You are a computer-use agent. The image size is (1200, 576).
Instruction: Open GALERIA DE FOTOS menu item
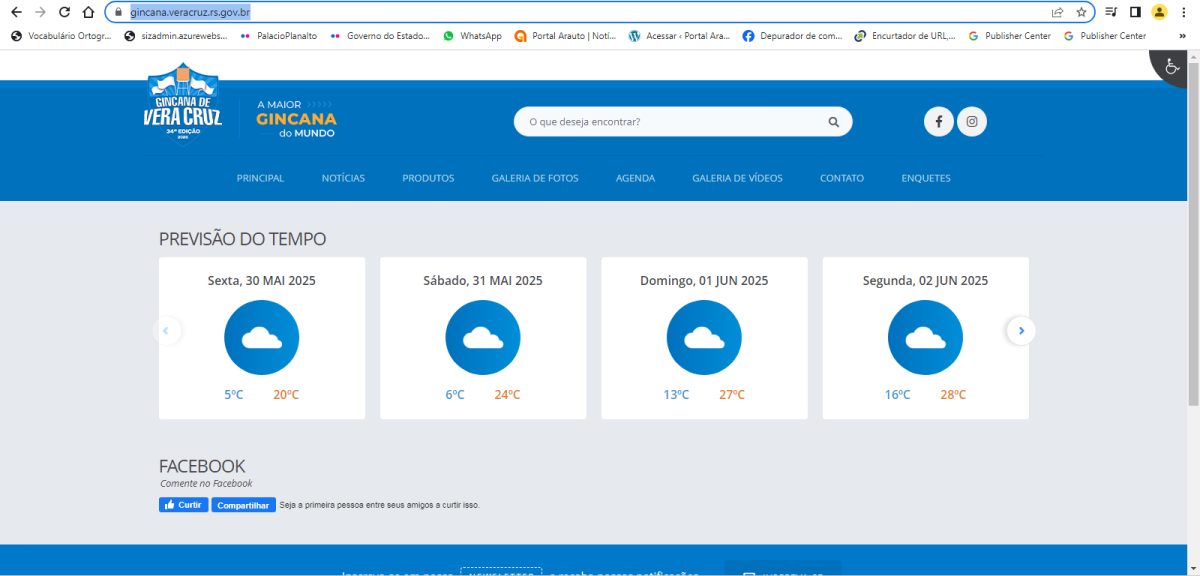pyautogui.click(x=535, y=178)
